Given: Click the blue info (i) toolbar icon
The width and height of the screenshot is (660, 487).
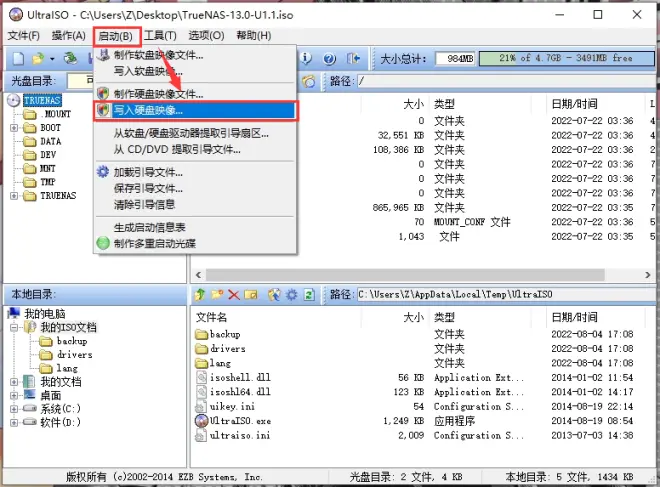Looking at the screenshot, I should [x=306, y=58].
